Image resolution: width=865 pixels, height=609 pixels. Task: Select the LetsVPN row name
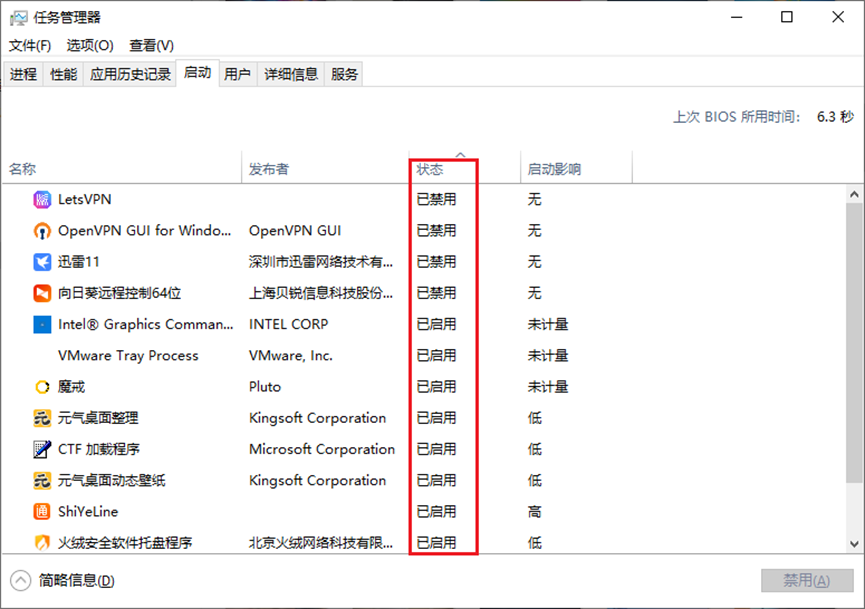pos(85,200)
